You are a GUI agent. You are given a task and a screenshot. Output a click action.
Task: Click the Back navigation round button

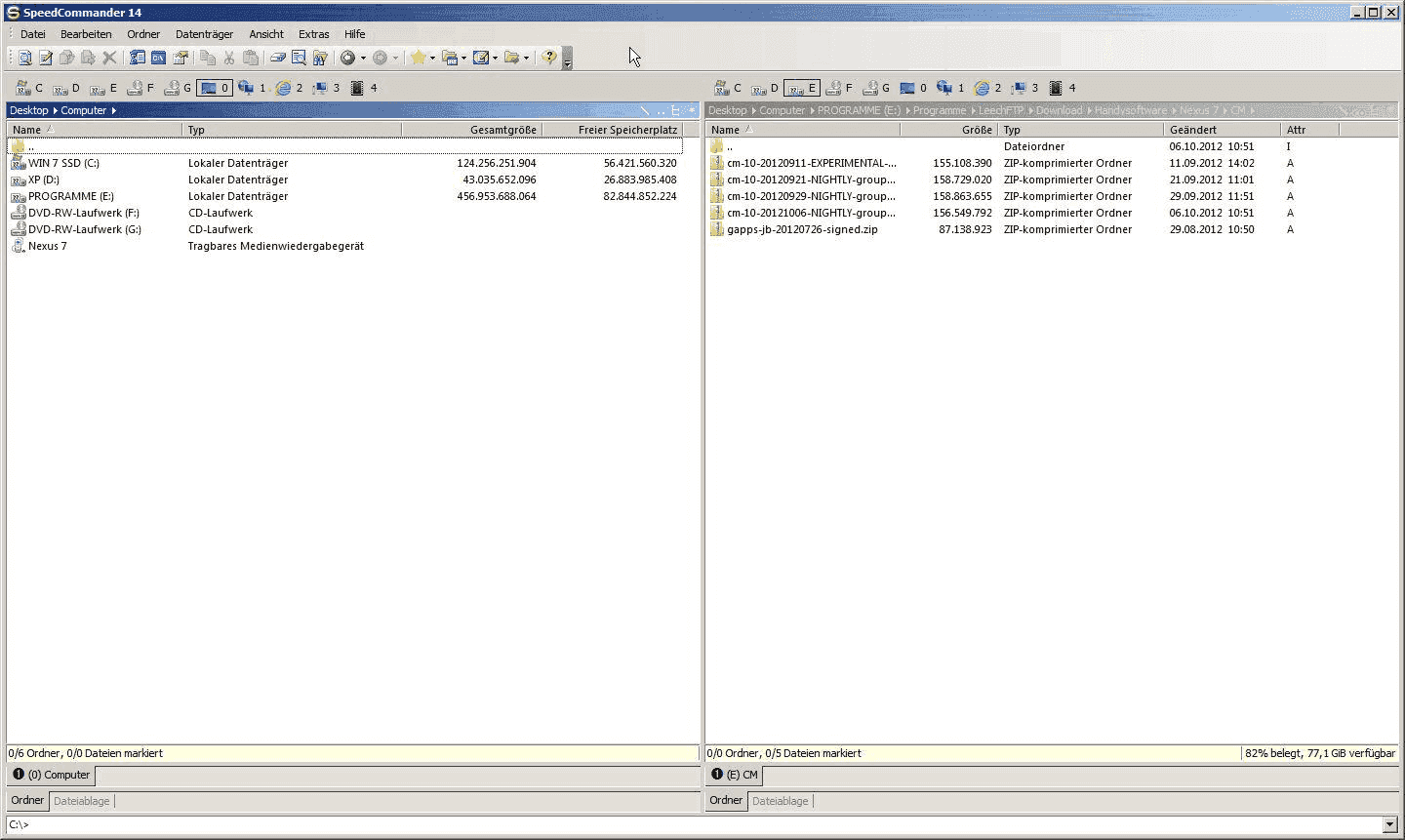tap(347, 58)
